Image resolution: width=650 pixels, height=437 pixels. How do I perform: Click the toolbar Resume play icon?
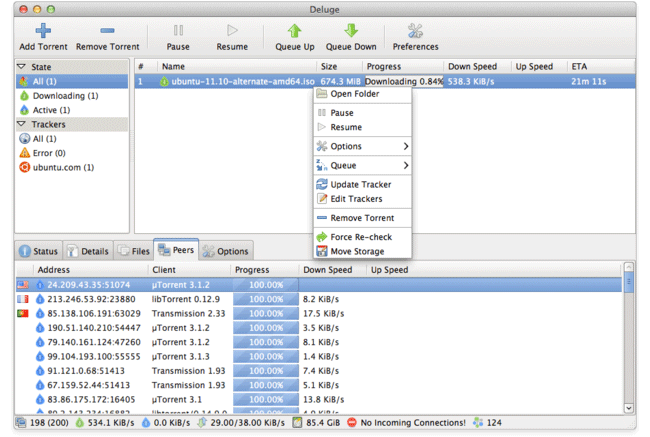point(232,30)
